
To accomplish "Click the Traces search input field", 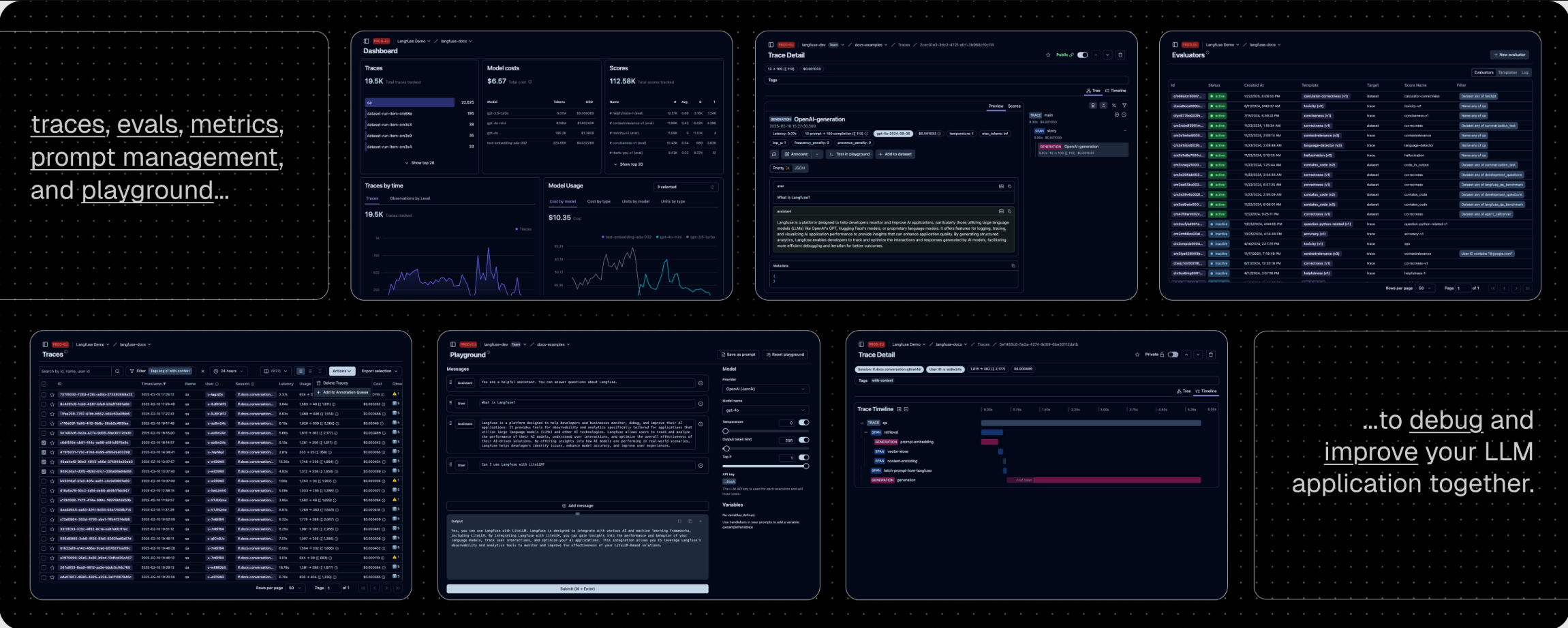I will [75, 371].
